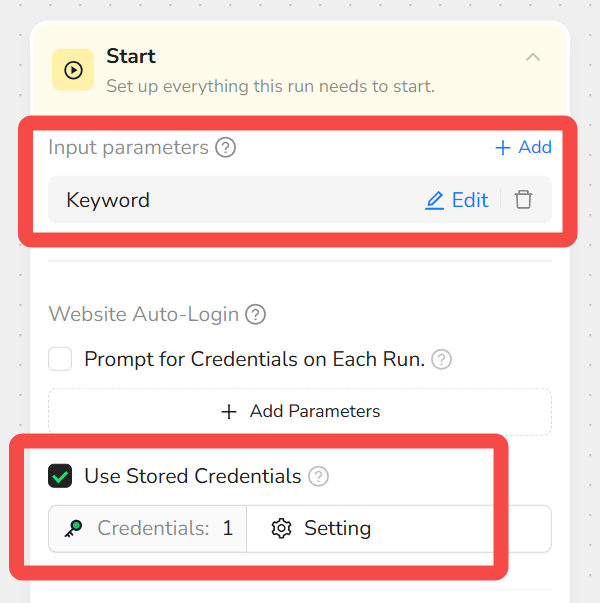Collapse the Start section with the chevron
Viewport: 600px width, 603px height.
(x=533, y=57)
